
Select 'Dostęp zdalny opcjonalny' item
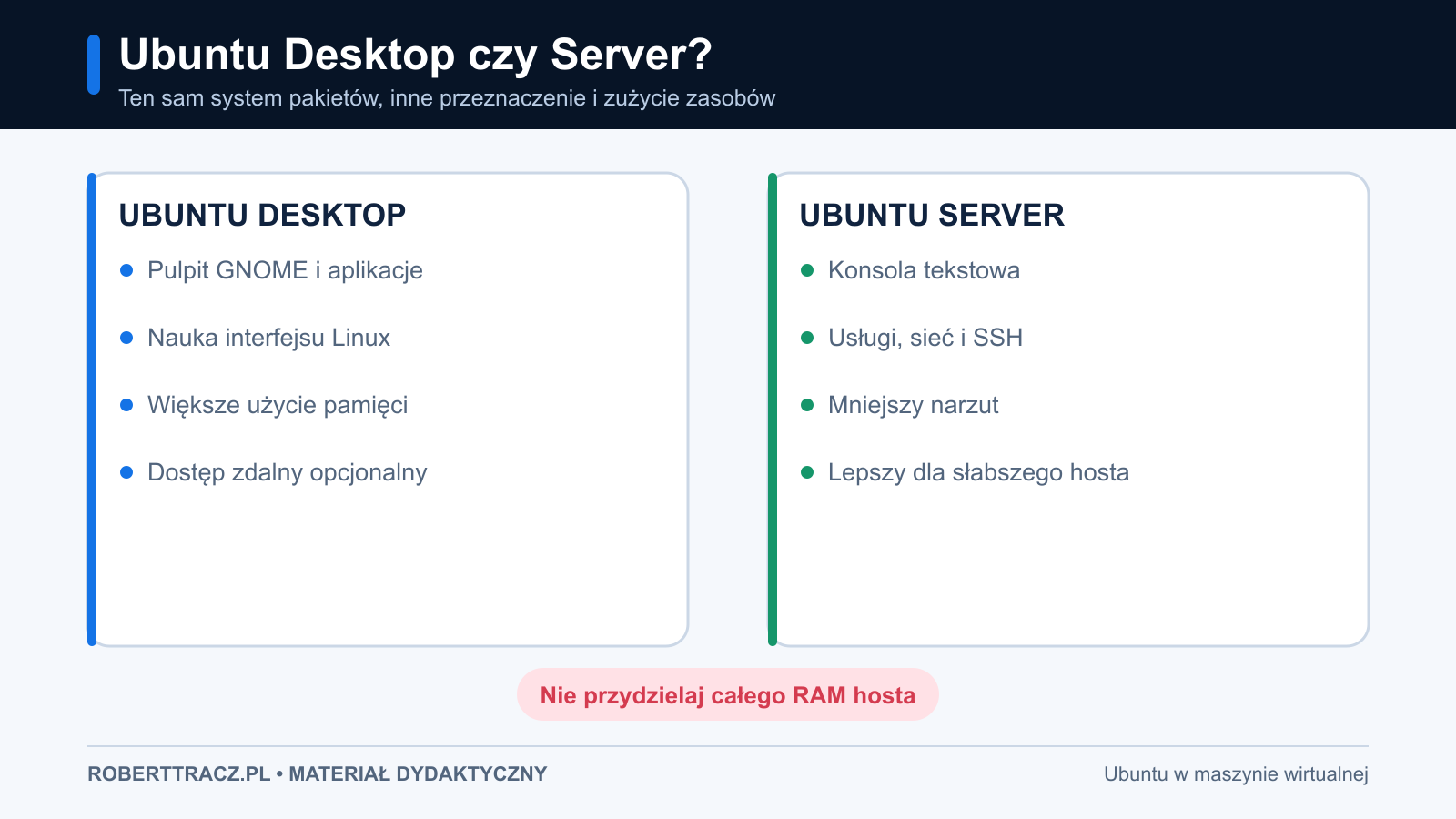pos(287,472)
